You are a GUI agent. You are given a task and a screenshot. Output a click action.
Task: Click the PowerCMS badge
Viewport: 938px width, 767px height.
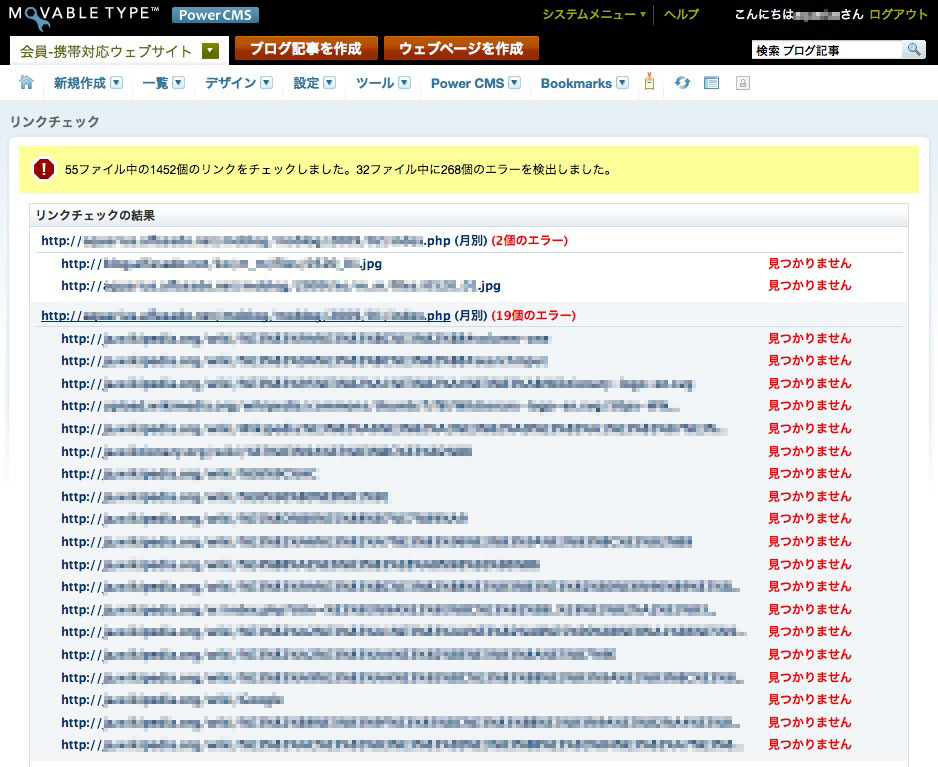pos(215,15)
